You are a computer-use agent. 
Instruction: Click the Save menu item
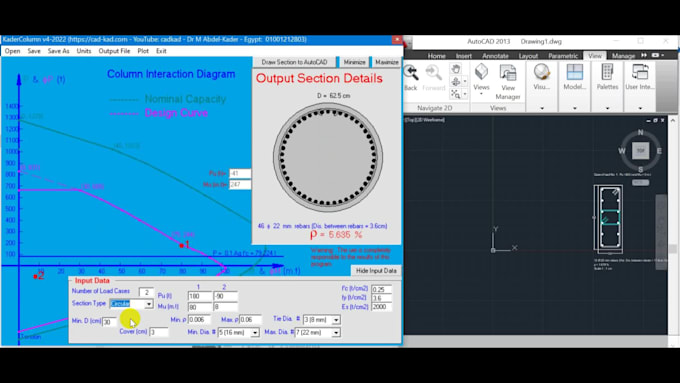34,51
